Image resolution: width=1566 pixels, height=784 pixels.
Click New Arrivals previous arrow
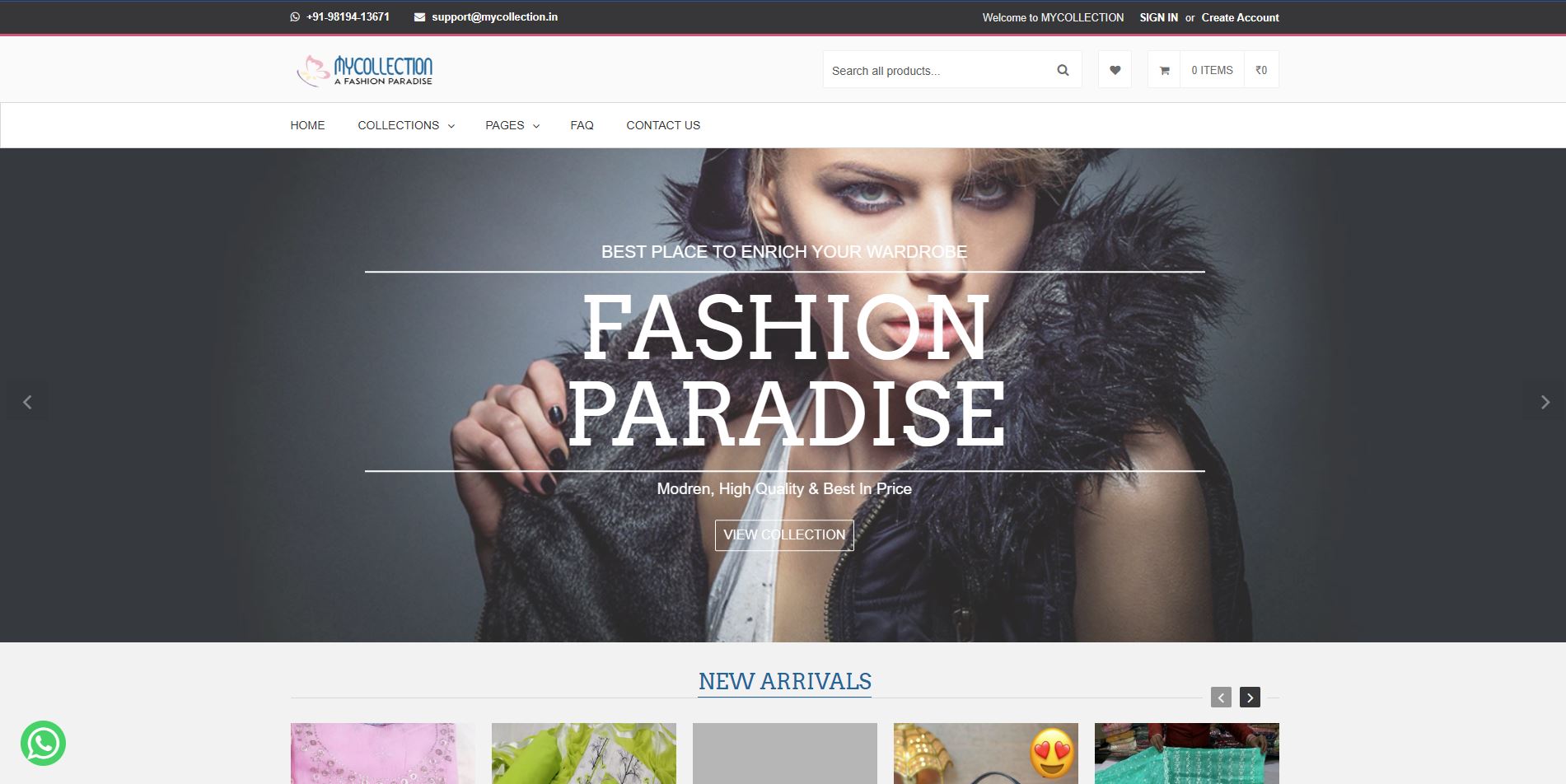pyautogui.click(x=1221, y=697)
